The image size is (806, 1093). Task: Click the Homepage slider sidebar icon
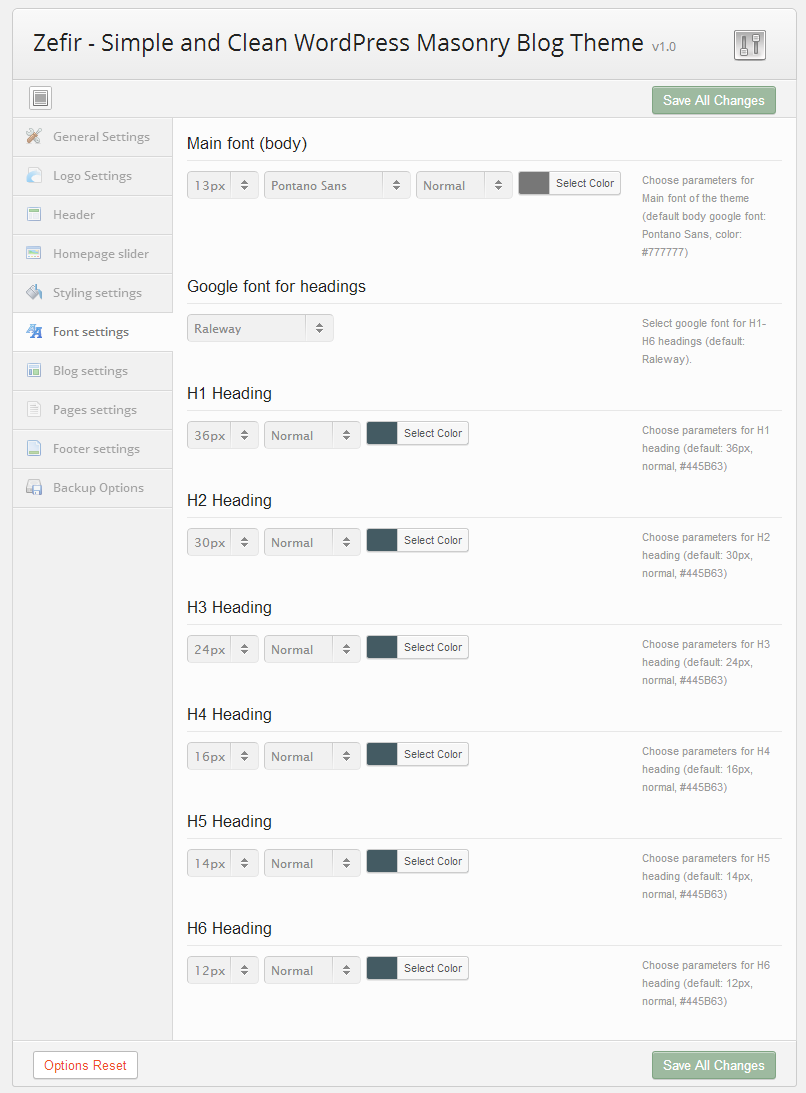(x=34, y=254)
